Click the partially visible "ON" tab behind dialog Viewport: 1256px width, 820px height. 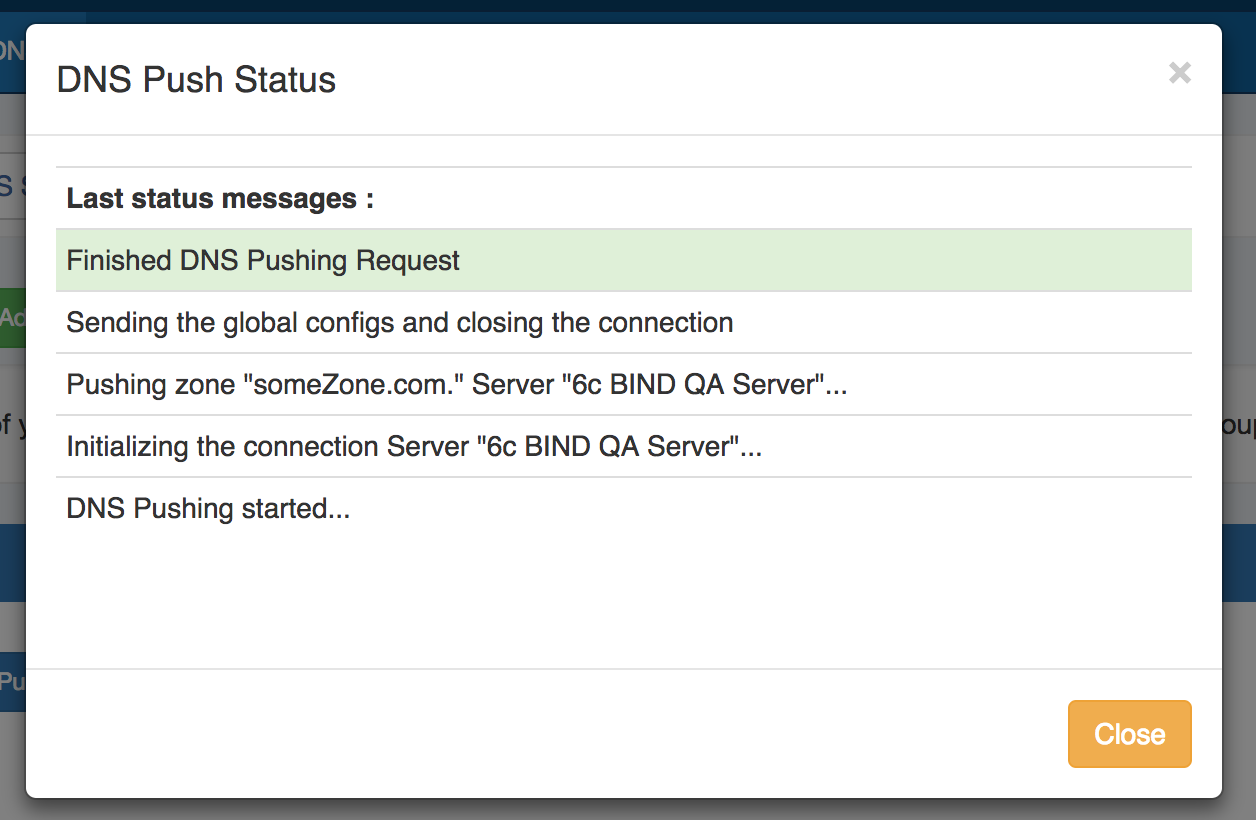pyautogui.click(x=12, y=51)
